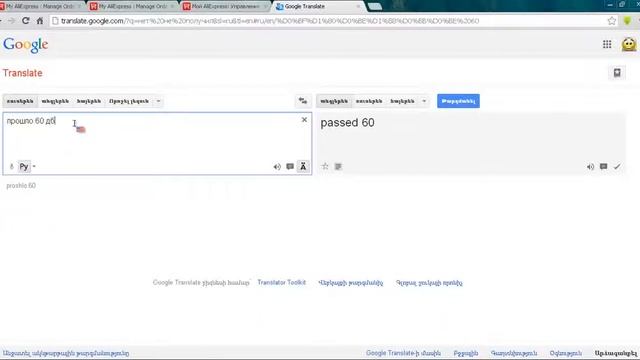
Task: Choose Detect language source option
Action: [x=129, y=101]
